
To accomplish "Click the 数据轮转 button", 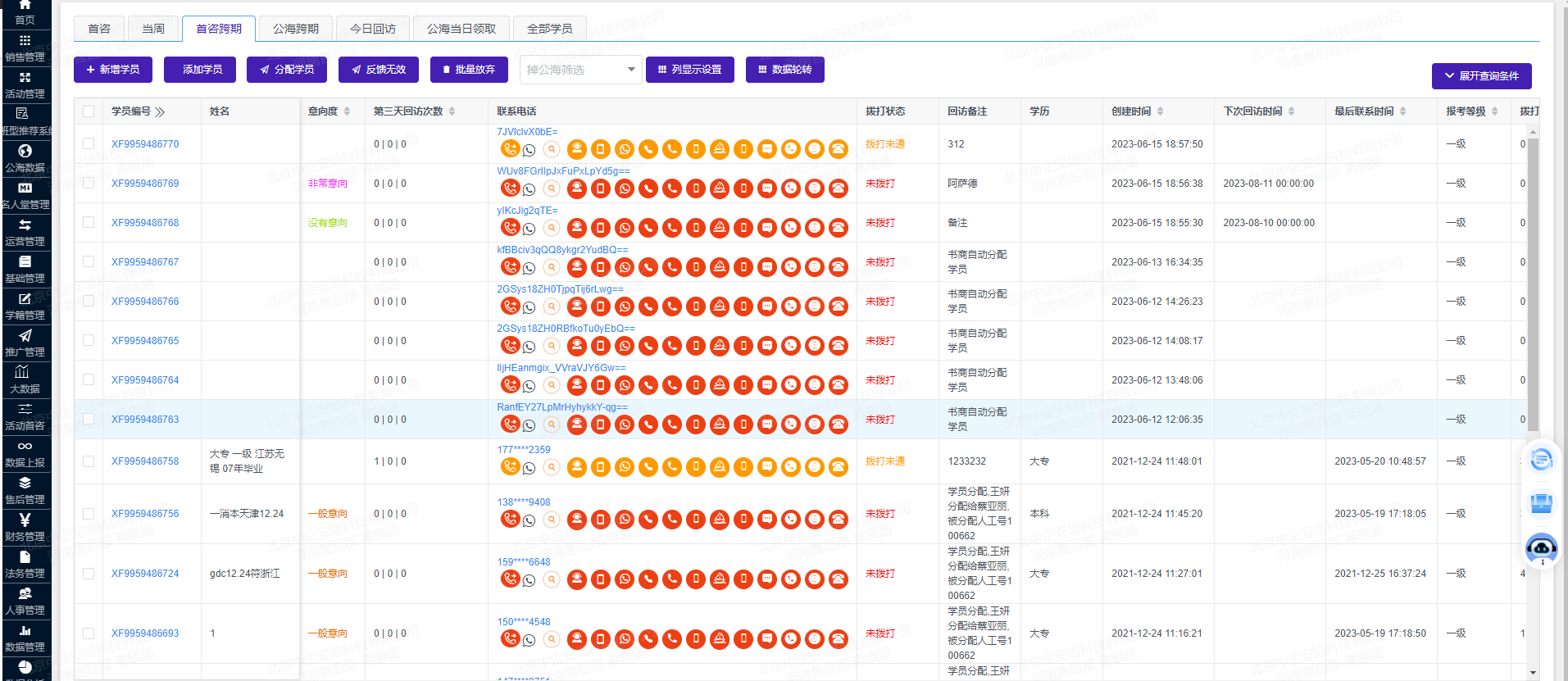I will 785,70.
